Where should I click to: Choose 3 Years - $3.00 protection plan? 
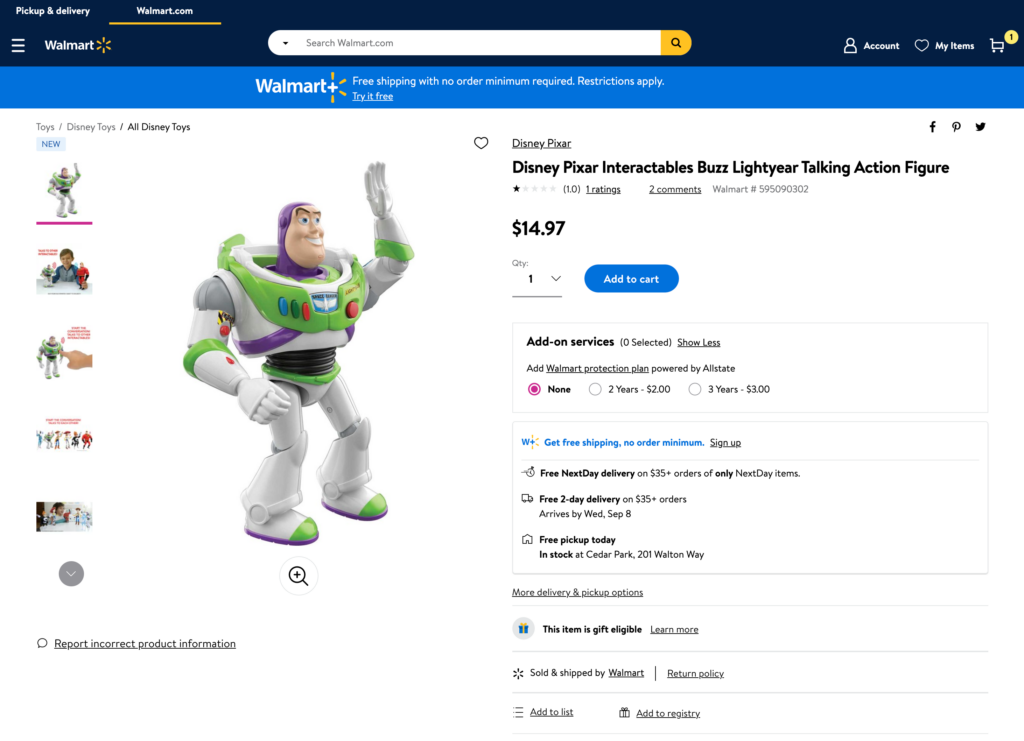[695, 389]
